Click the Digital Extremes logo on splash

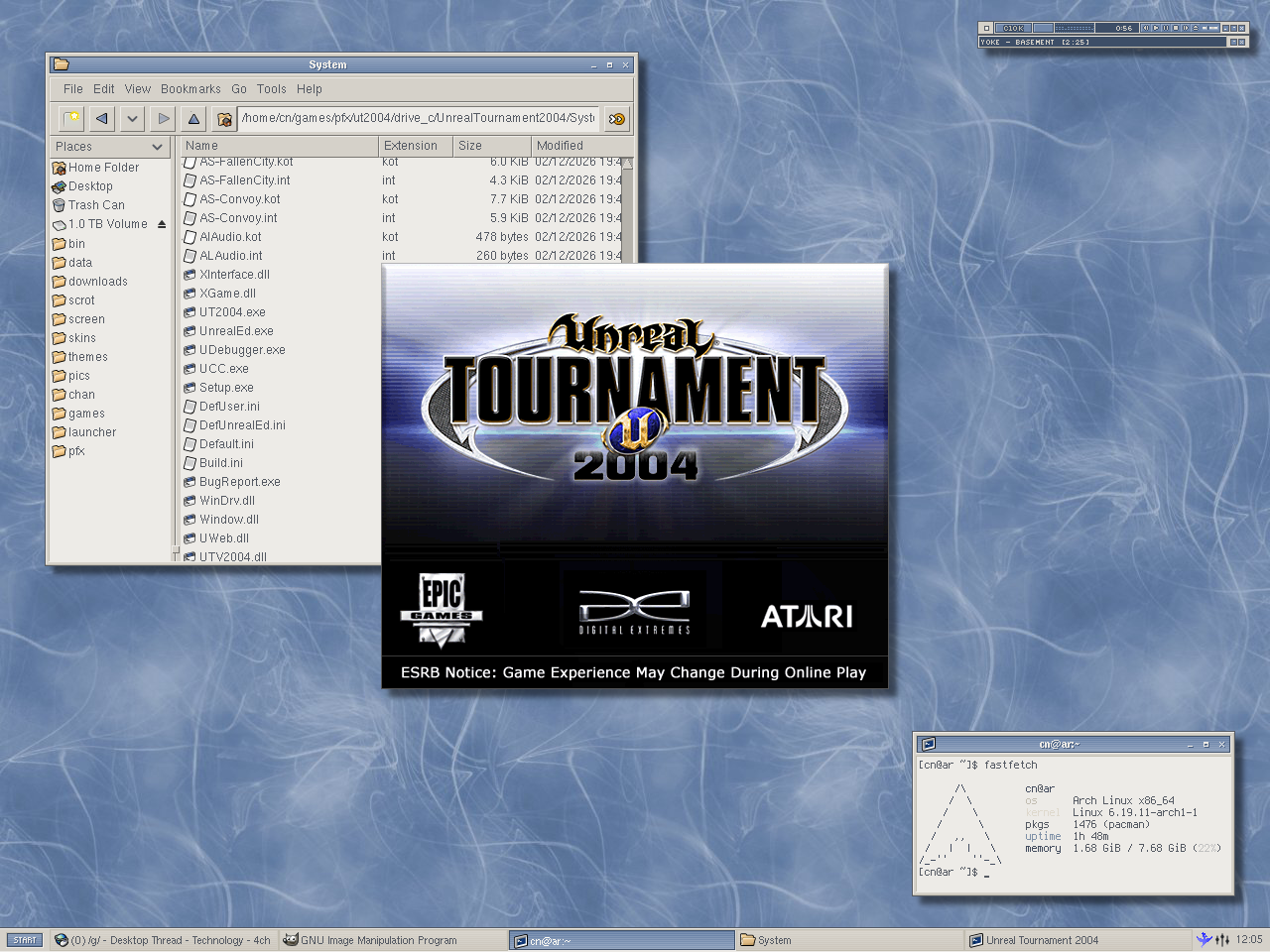[635, 612]
